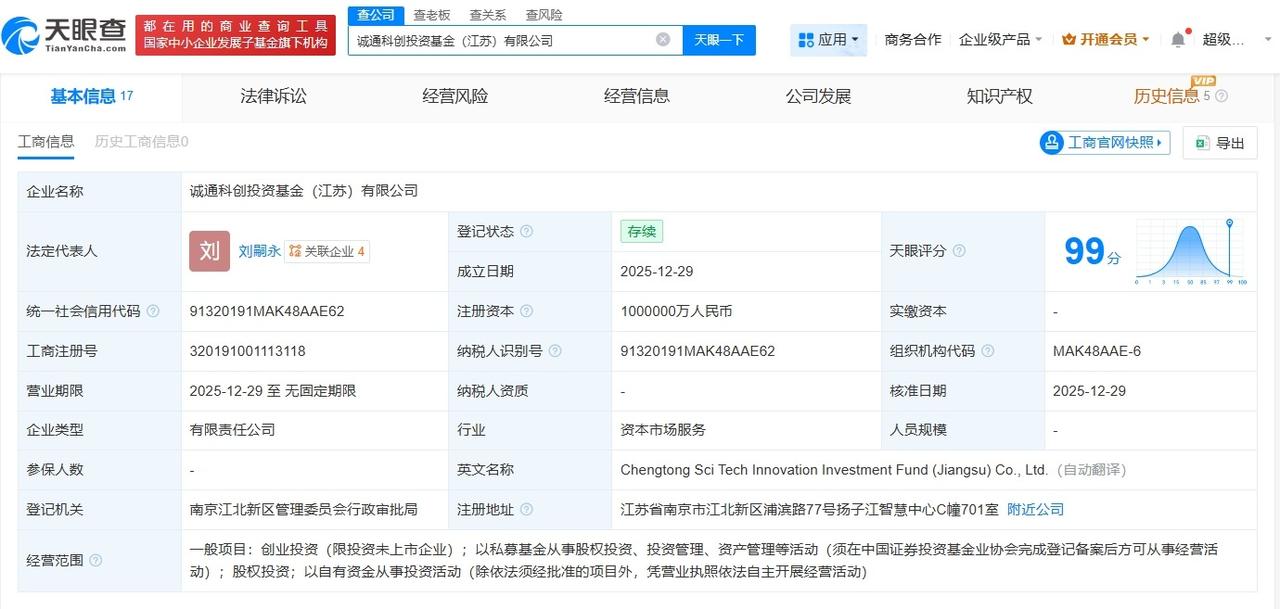This screenshot has height=609, width=1280.
Task: Click the Excel icon on 导出 button
Action: pos(1202,143)
